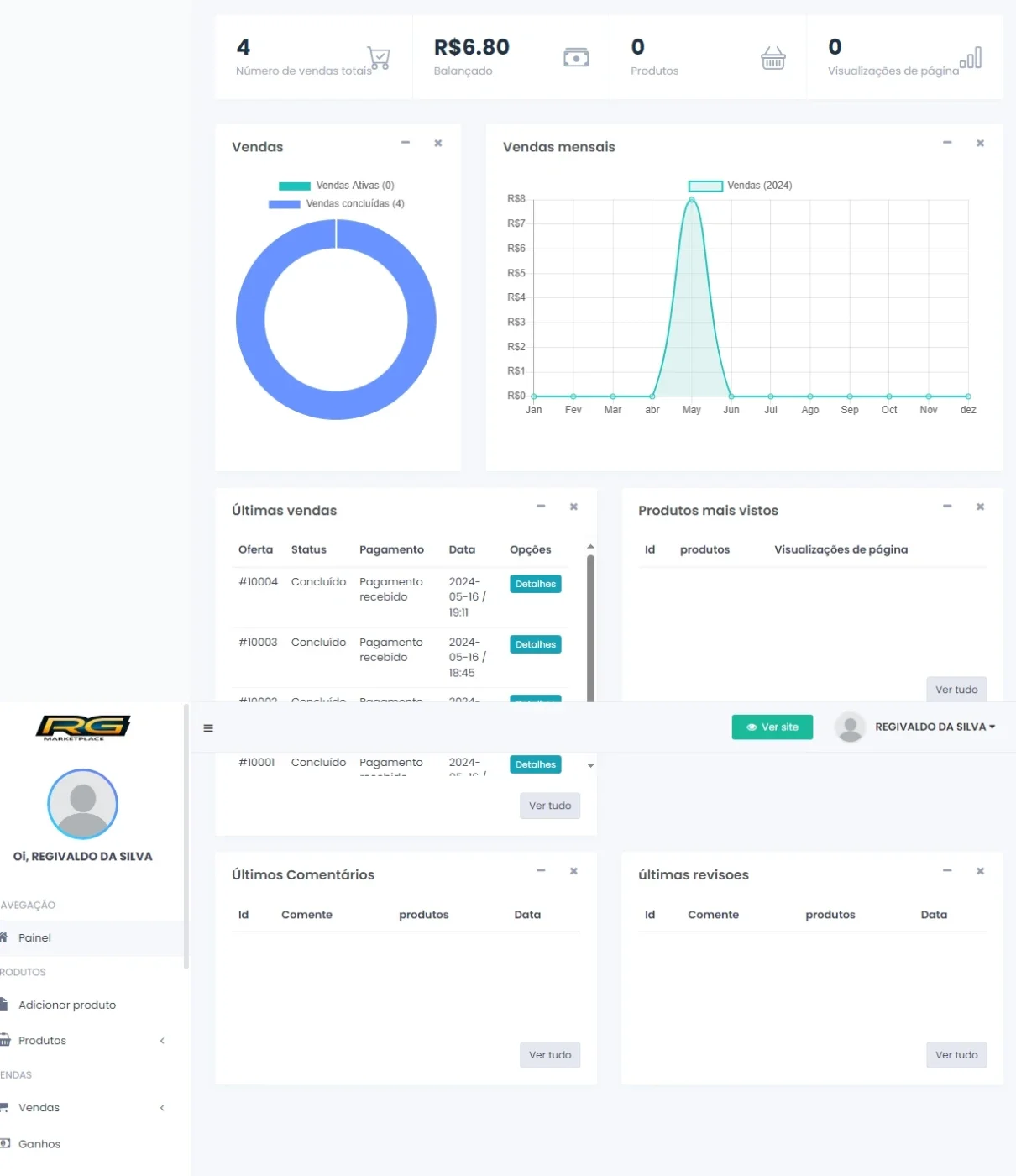This screenshot has width=1016, height=1176.
Task: Collapse the Últimos Comentários panel
Action: 541,870
